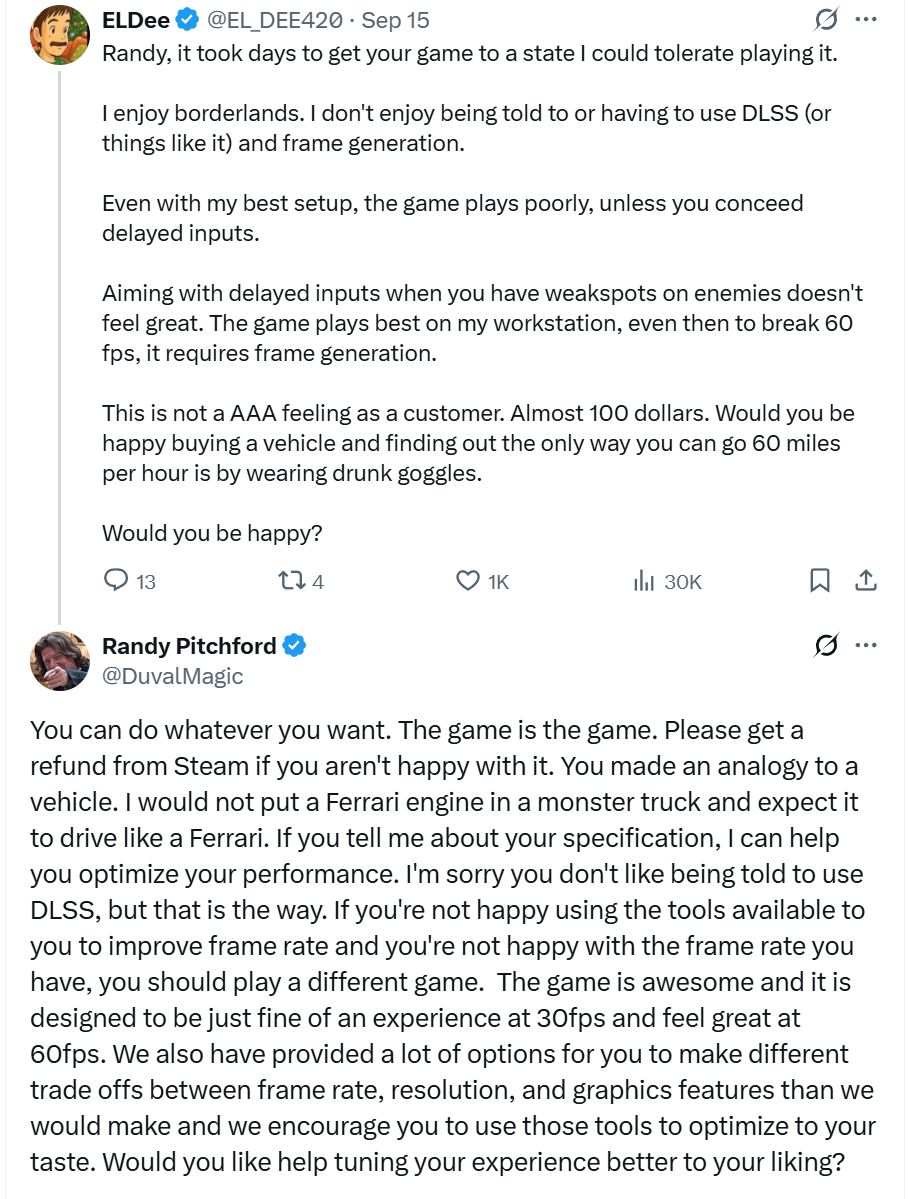The image size is (909, 1199).
Task: Open Randy Pitchford's profile avatar
Action: click(60, 661)
